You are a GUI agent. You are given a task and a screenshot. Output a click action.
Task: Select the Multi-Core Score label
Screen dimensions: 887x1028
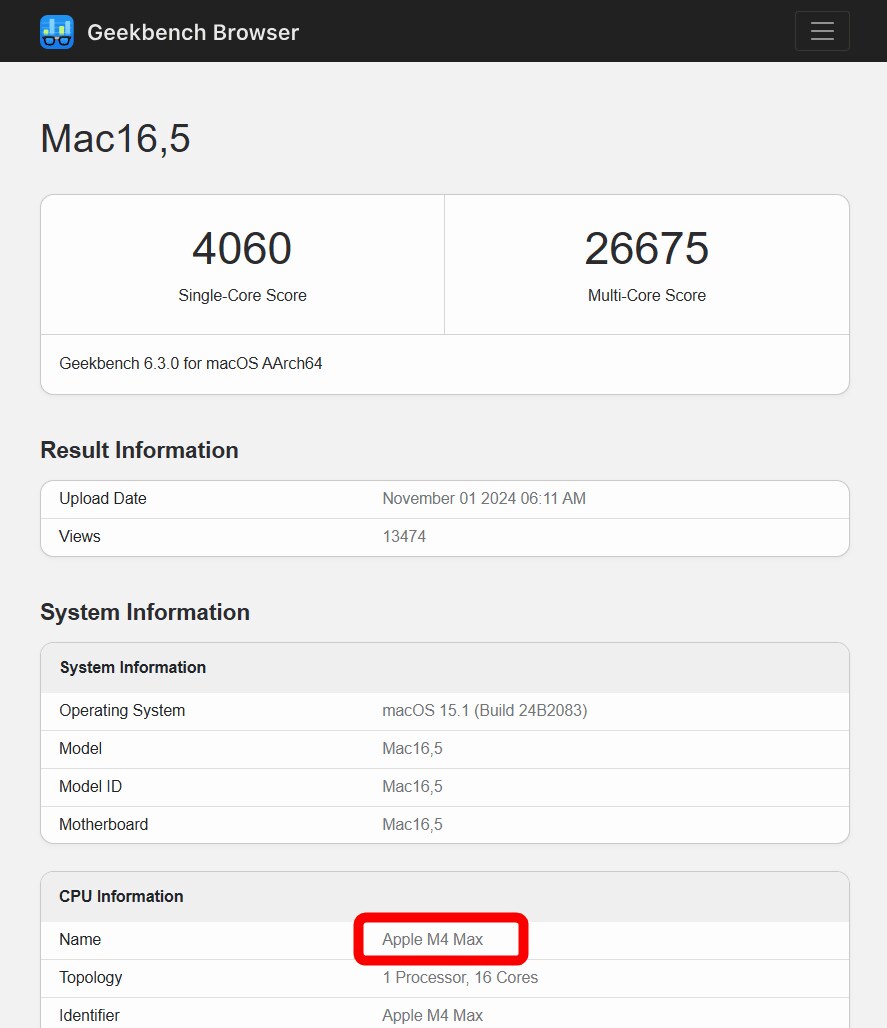[646, 295]
